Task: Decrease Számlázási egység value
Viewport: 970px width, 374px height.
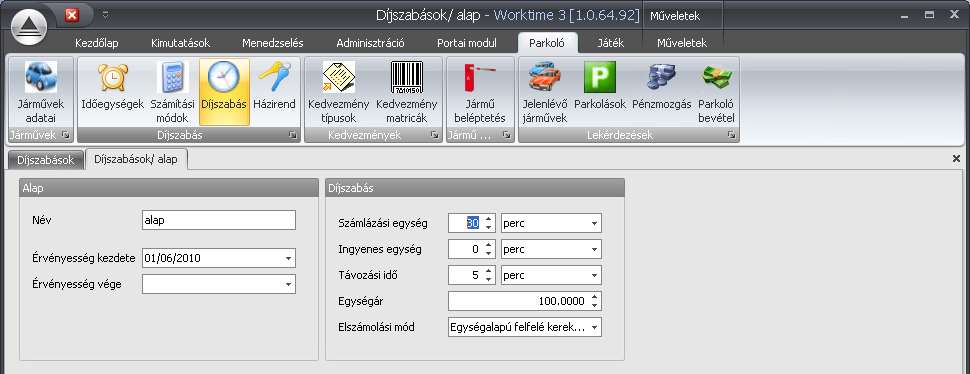Action: click(489, 227)
